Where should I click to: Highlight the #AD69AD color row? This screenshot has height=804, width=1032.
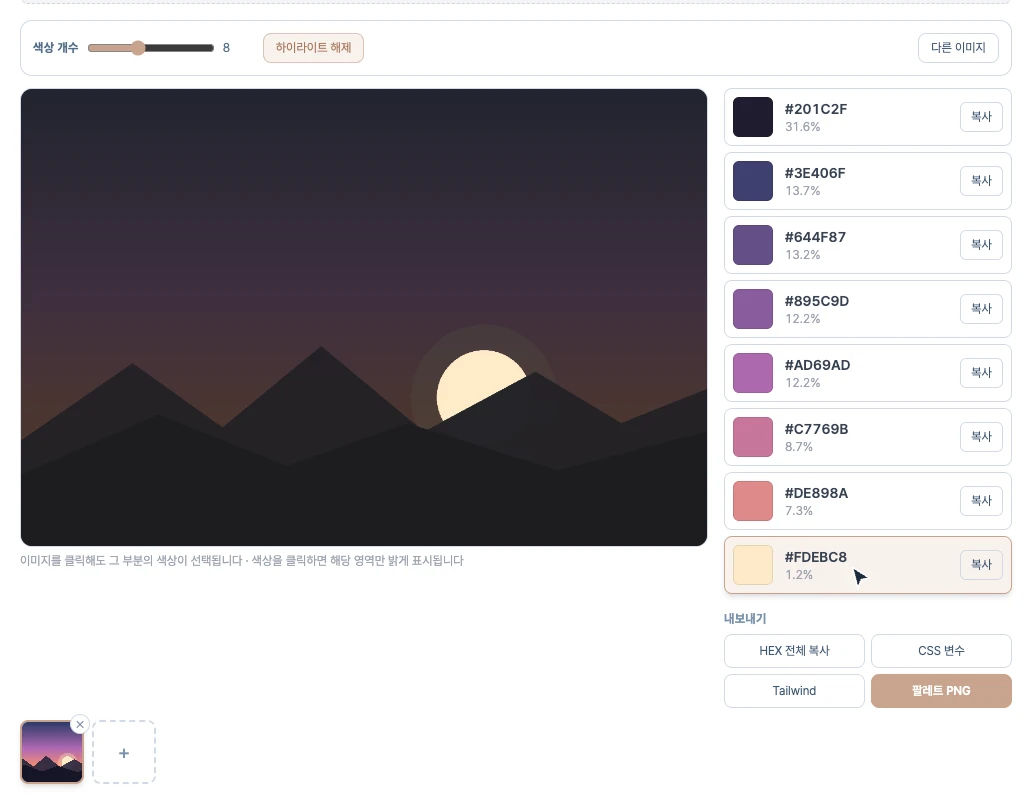[867, 373]
